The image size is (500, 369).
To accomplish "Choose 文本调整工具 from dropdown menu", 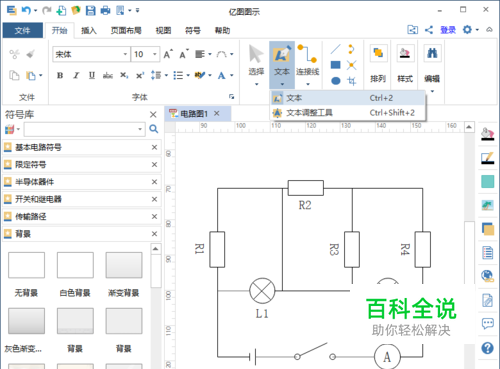I will pos(347,113).
